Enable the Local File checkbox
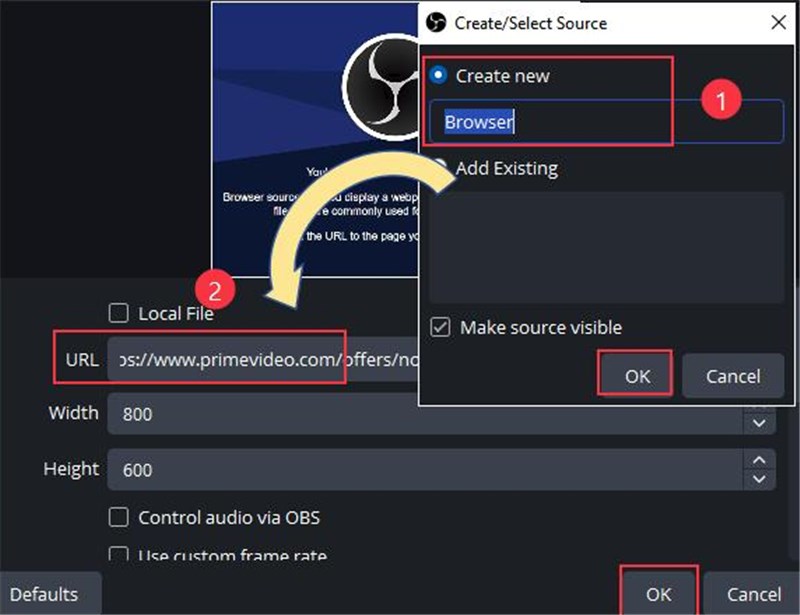 (119, 314)
